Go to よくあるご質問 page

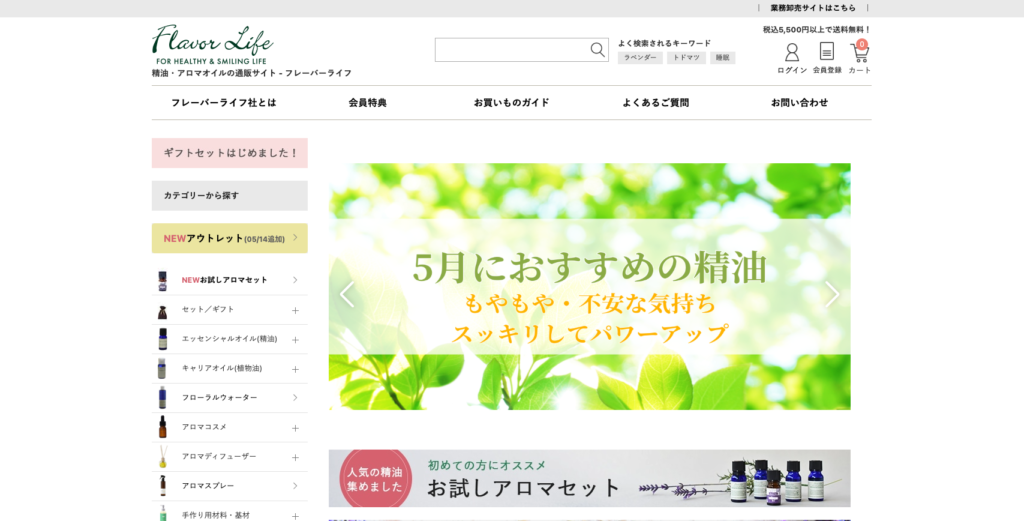click(x=655, y=103)
